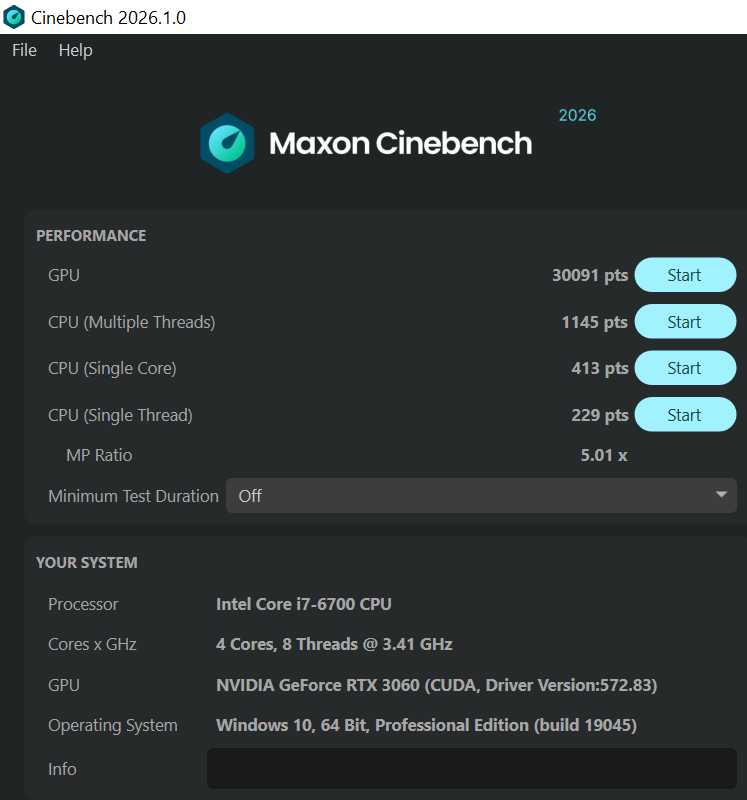Click the 229 pts single thread score
The height and width of the screenshot is (800, 747).
[x=600, y=415]
